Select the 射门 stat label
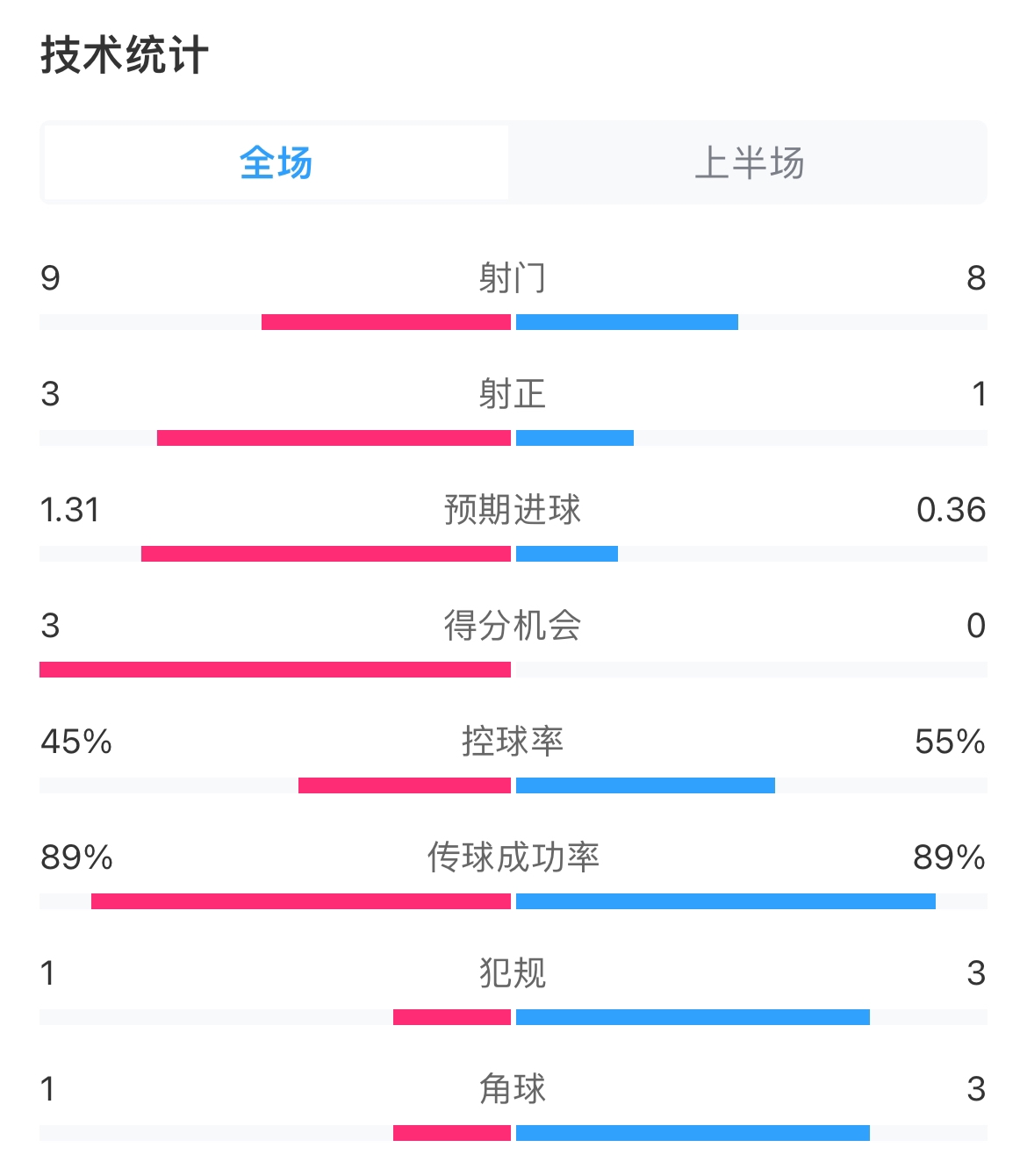The height and width of the screenshot is (1176, 1027). pyautogui.click(x=513, y=278)
